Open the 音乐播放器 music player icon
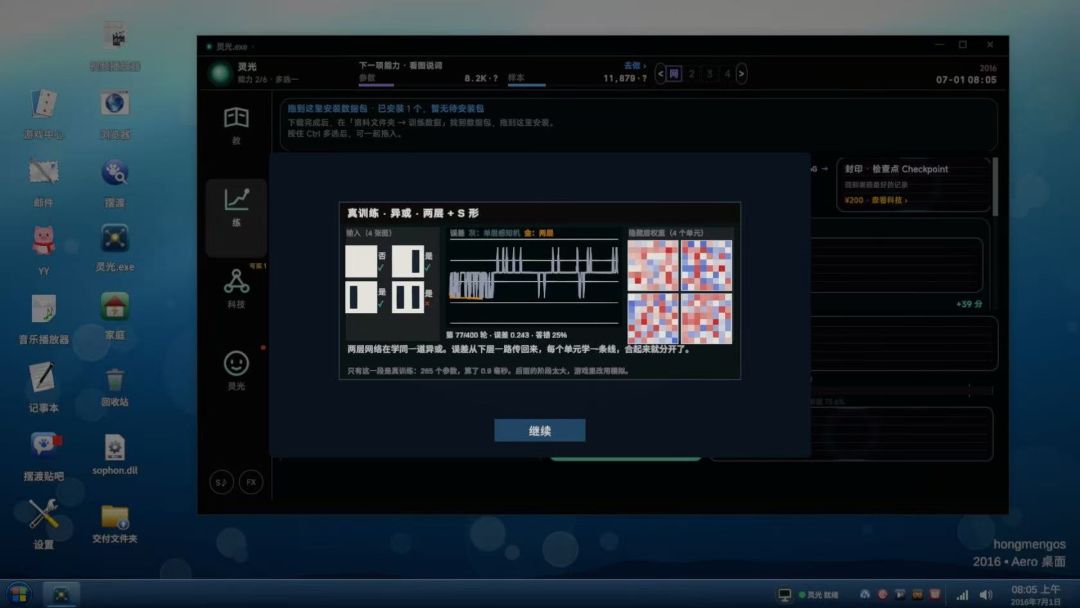This screenshot has width=1080, height=608. 43,318
